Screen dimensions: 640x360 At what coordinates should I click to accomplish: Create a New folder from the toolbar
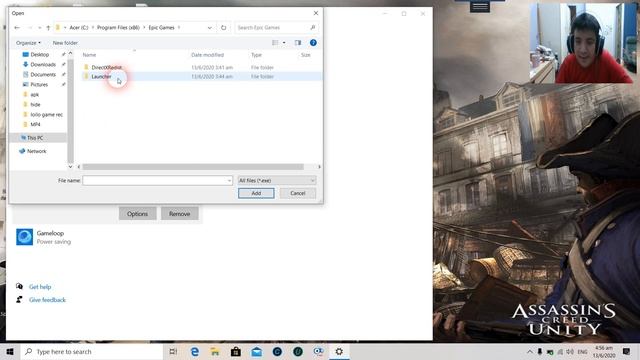pos(65,43)
